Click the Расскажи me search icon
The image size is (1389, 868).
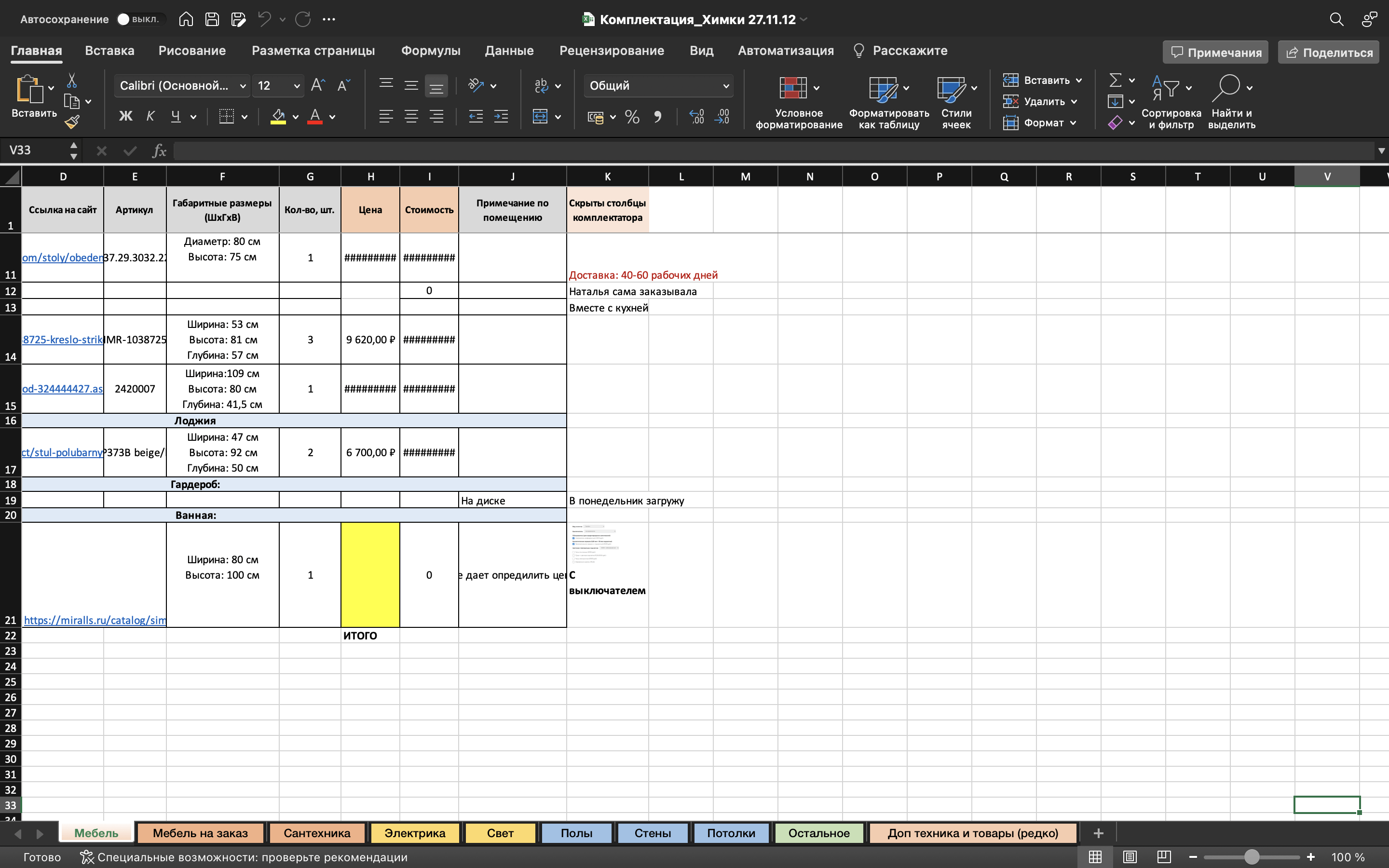coord(858,51)
